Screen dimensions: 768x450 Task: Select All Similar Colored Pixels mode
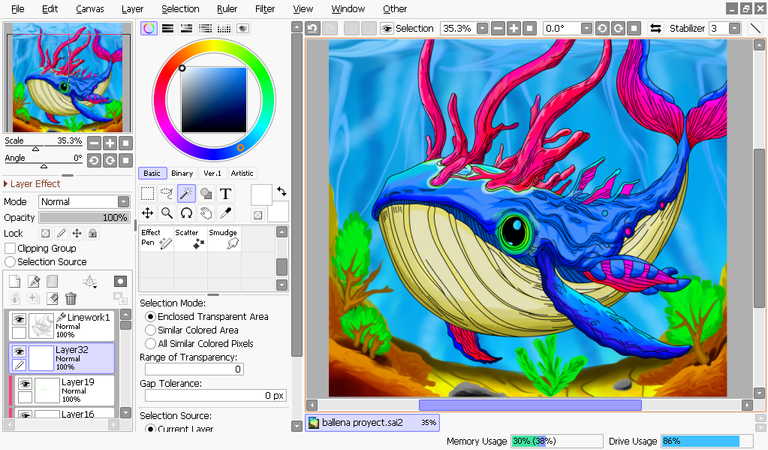[x=150, y=344]
